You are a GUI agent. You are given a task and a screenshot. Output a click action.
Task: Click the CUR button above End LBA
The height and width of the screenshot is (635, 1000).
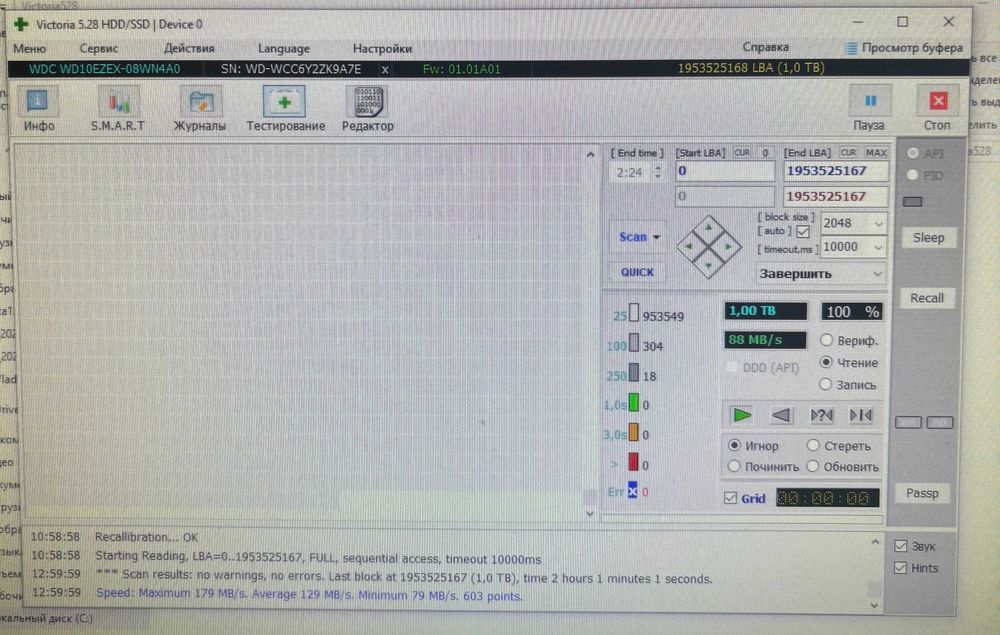[x=848, y=153]
